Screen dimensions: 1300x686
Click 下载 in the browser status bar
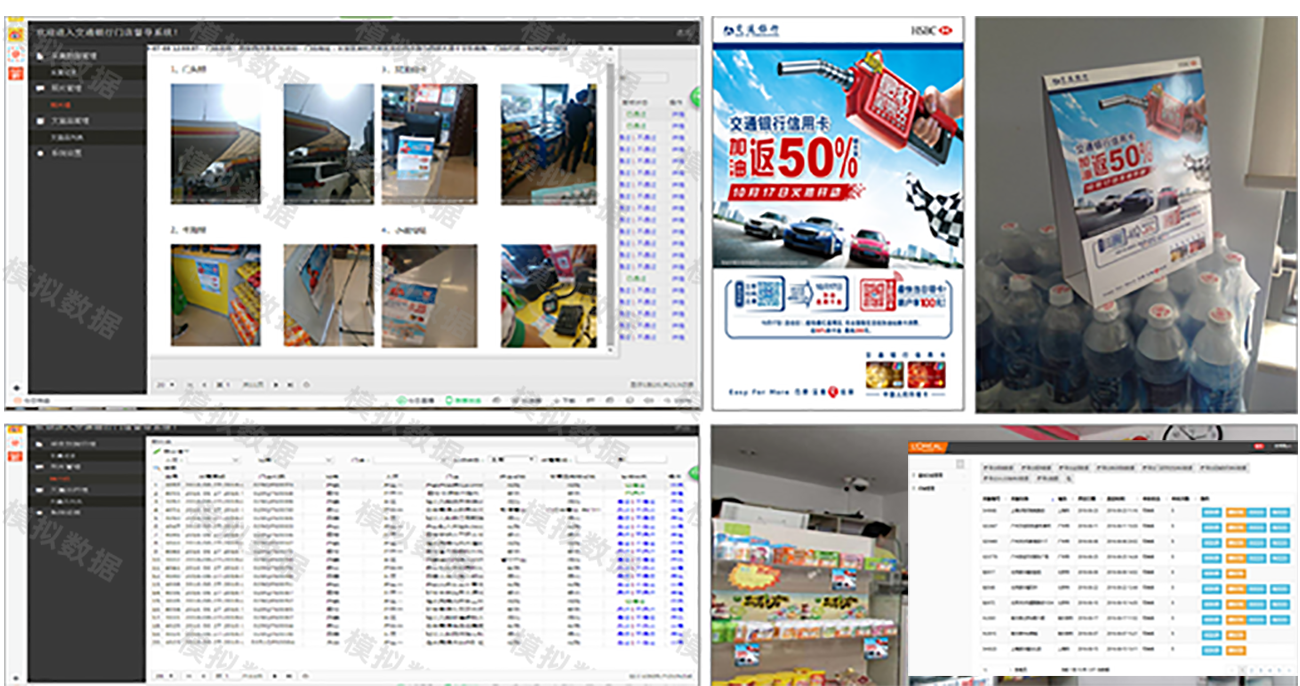coord(567,400)
